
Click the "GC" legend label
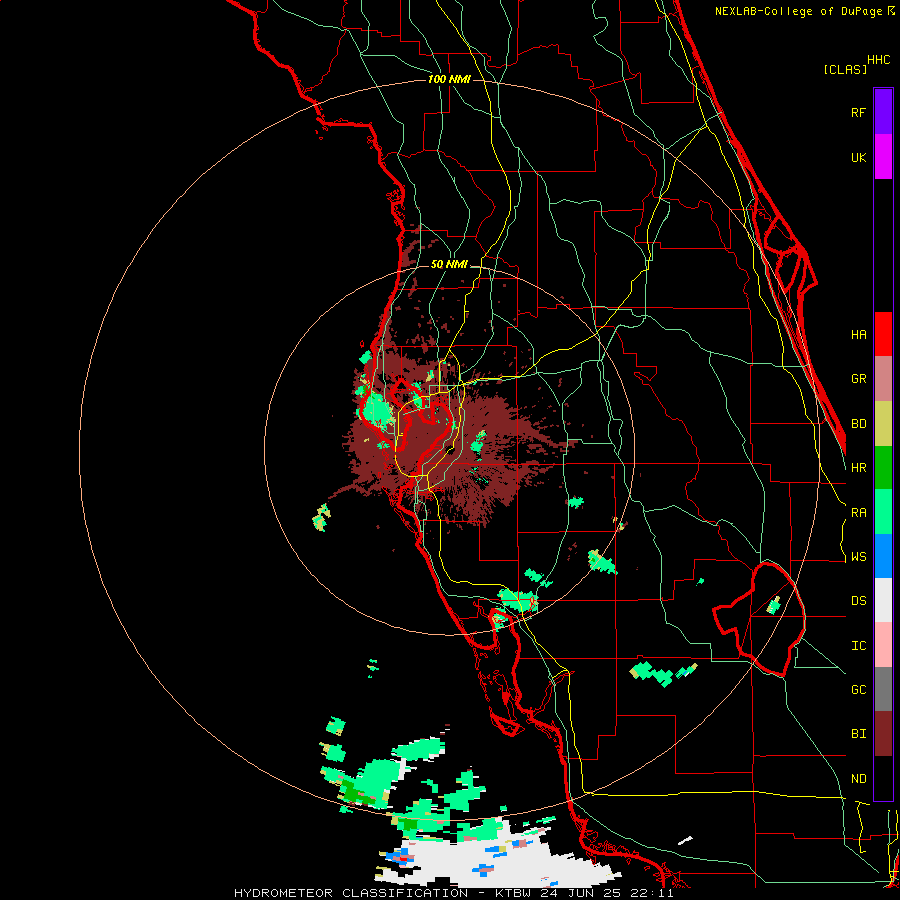(x=858, y=690)
